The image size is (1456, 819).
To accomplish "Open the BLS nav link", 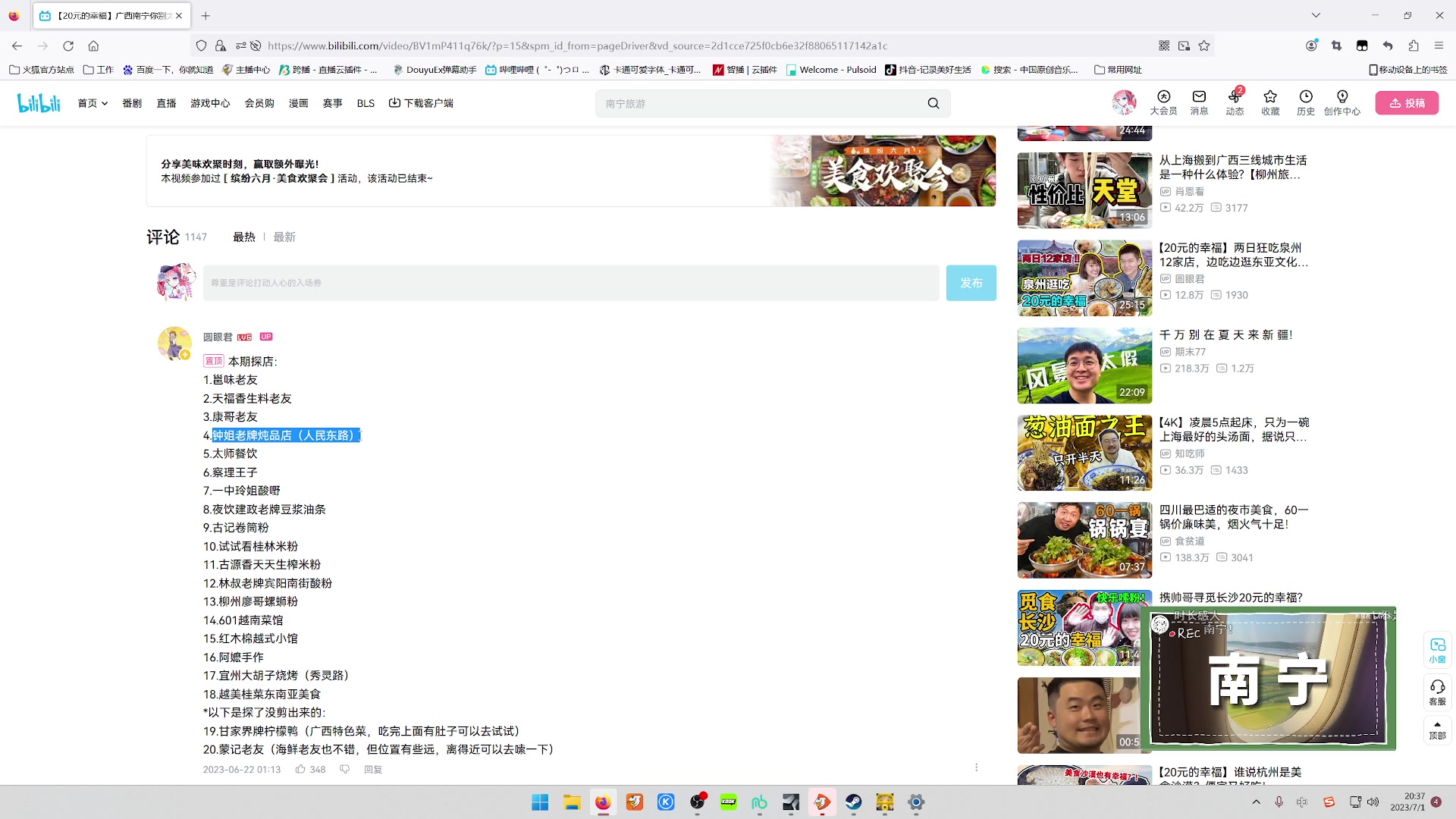I will 366,103.
